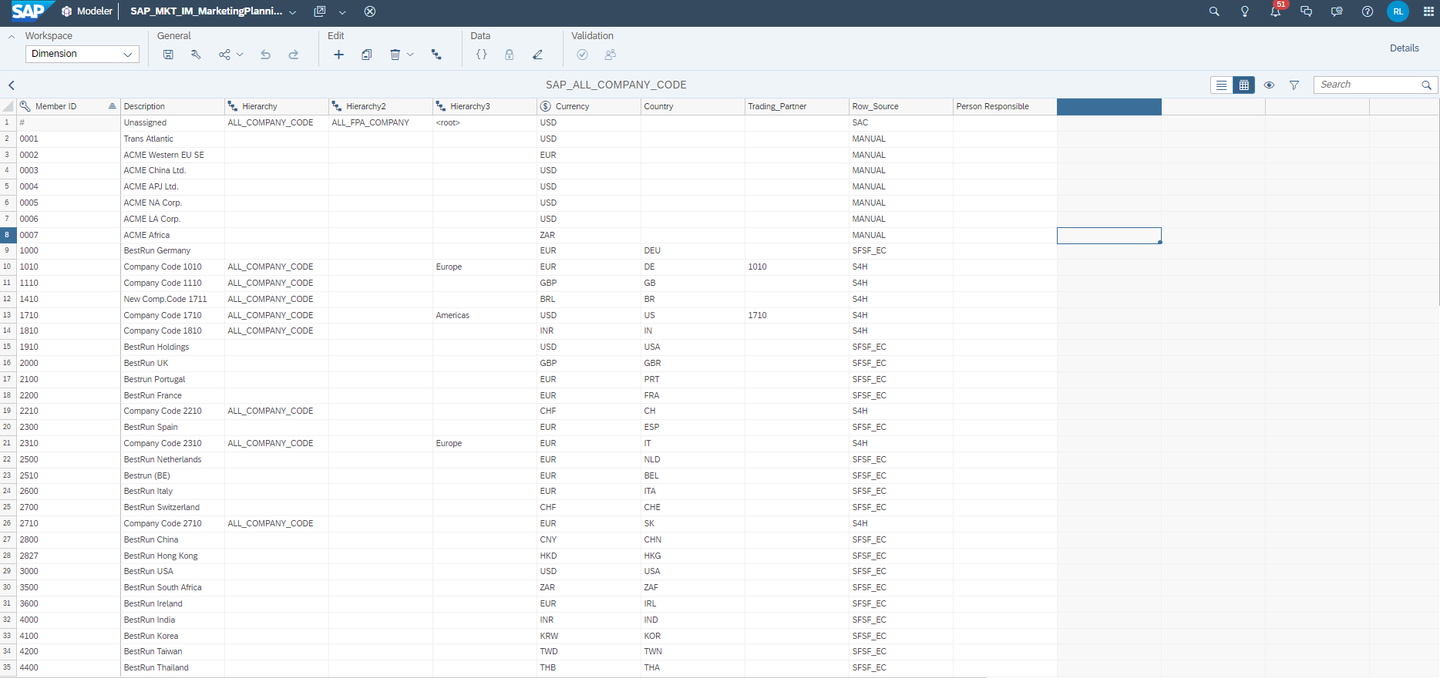Click the open-in-new-window icon in header
The image size is (1440, 678).
[x=320, y=12]
